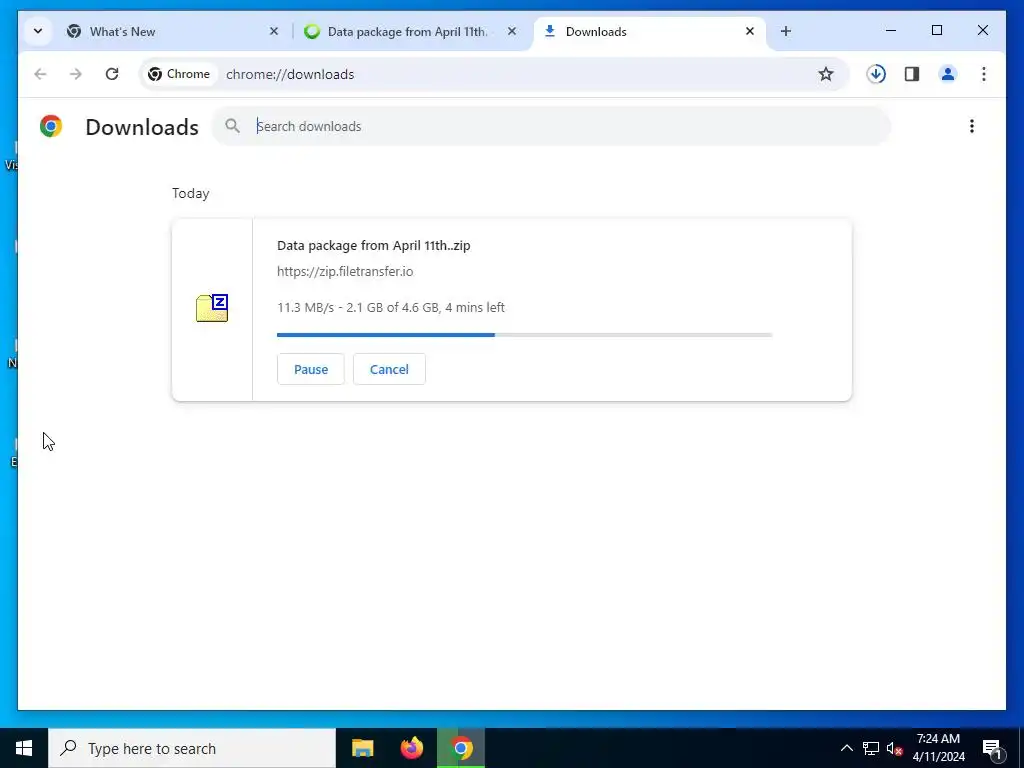Open the notification center icon
This screenshot has height=768, width=1024.
[x=992, y=748]
